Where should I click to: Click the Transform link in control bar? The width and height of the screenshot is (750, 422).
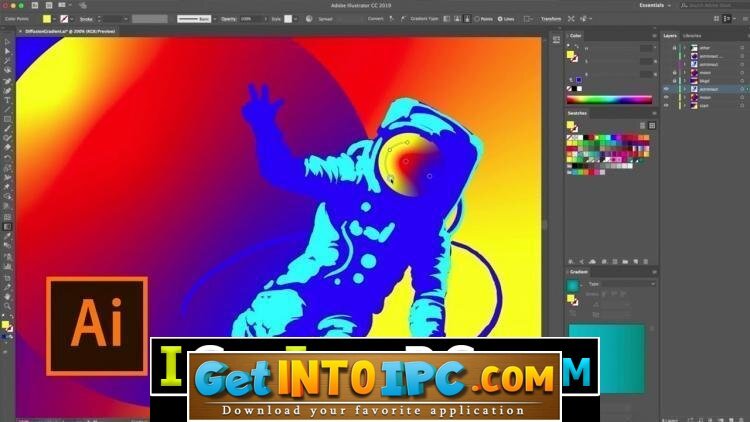[x=551, y=19]
